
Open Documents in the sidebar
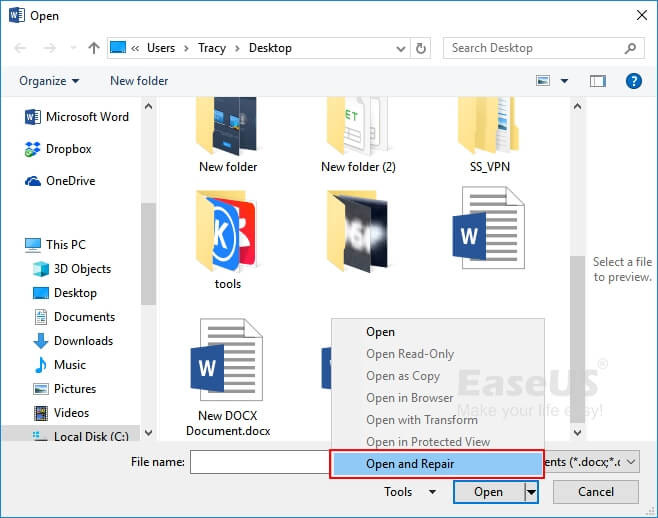point(74,317)
